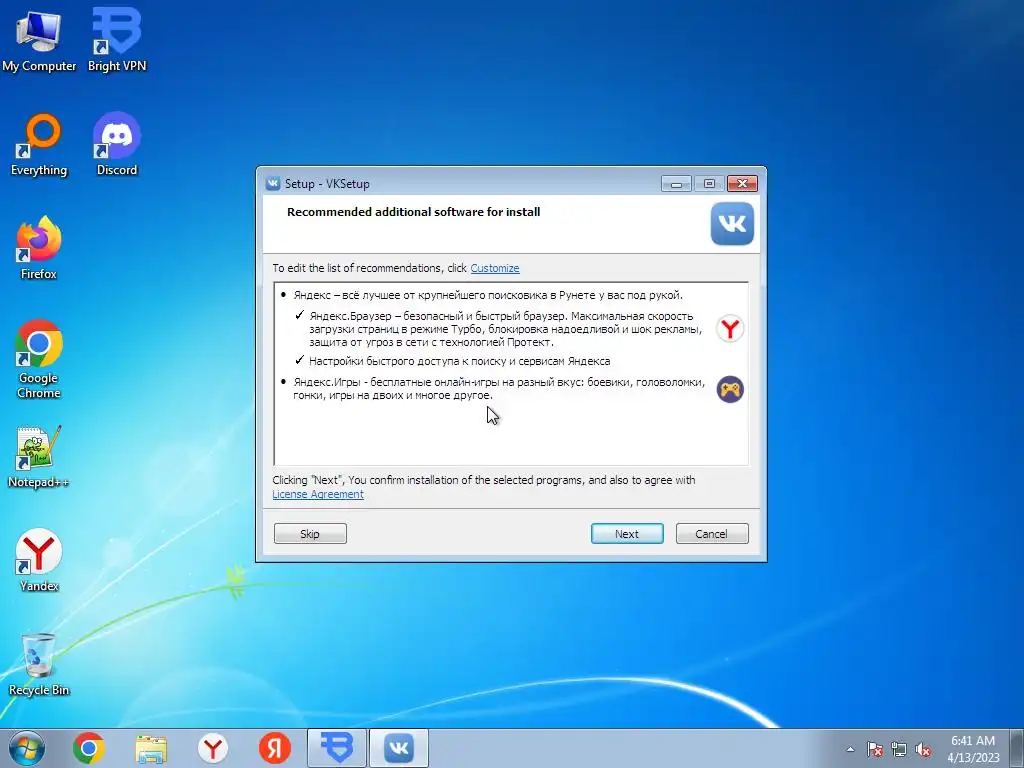Viewport: 1024px width, 768px height.
Task: Launch Chrome from the taskbar
Action: pyautogui.click(x=89, y=748)
